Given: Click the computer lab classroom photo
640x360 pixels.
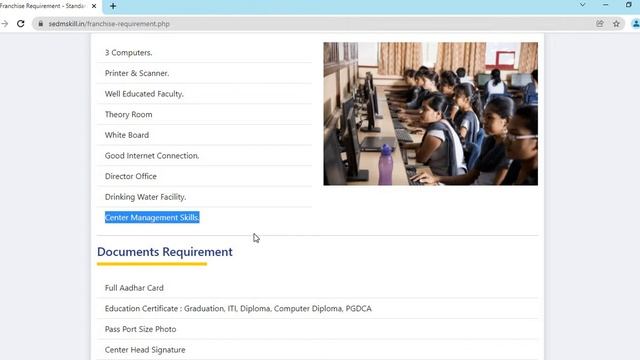Looking at the screenshot, I should pyautogui.click(x=431, y=113).
